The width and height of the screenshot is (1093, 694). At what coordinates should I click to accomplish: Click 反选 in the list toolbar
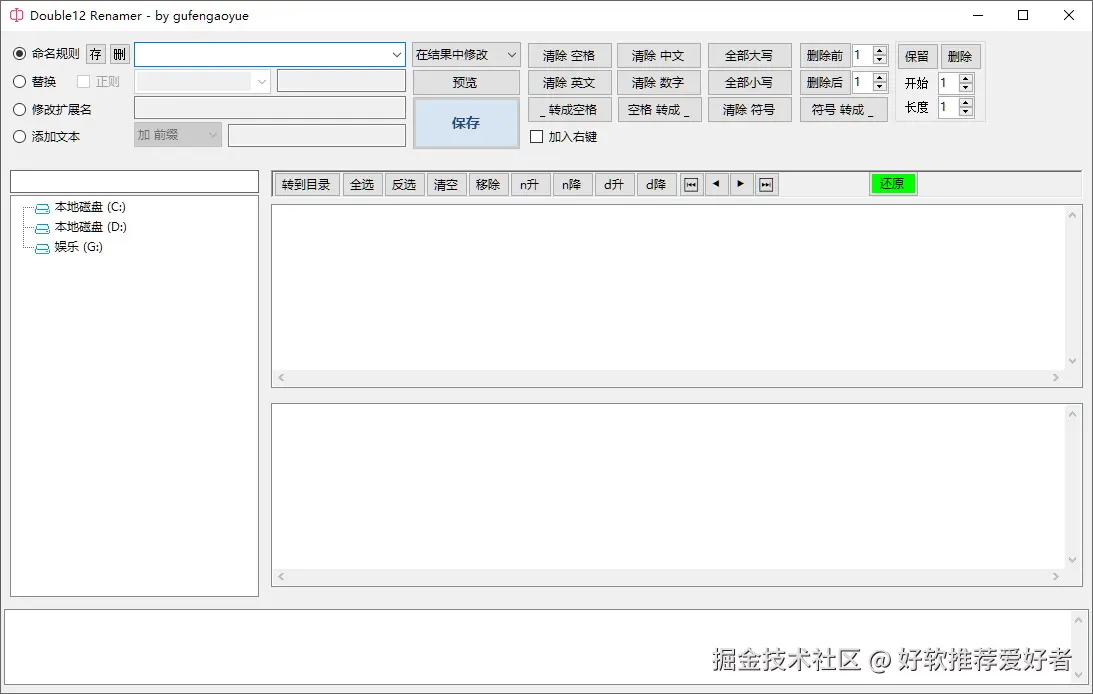tap(404, 185)
